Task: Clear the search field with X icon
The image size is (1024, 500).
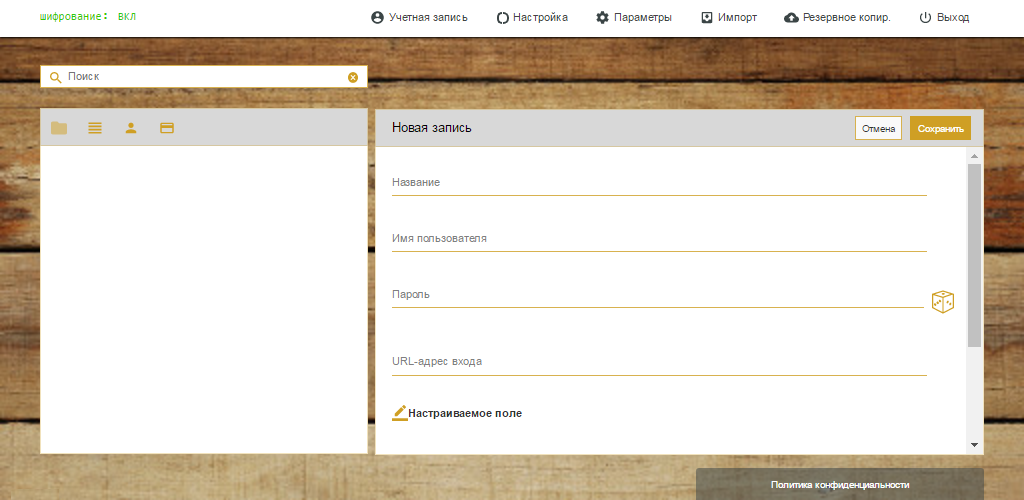Action: pos(353,77)
